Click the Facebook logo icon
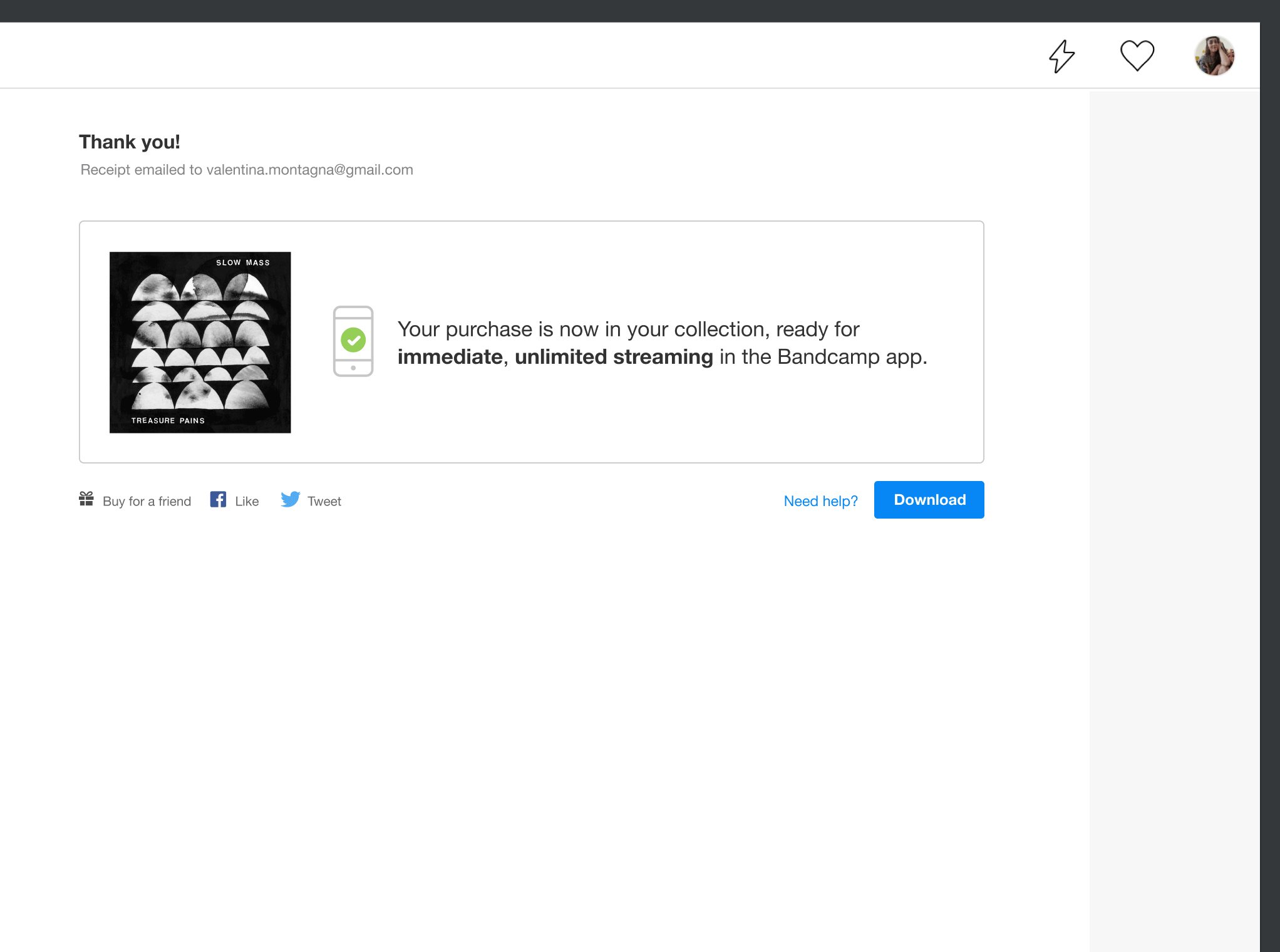 tap(218, 499)
